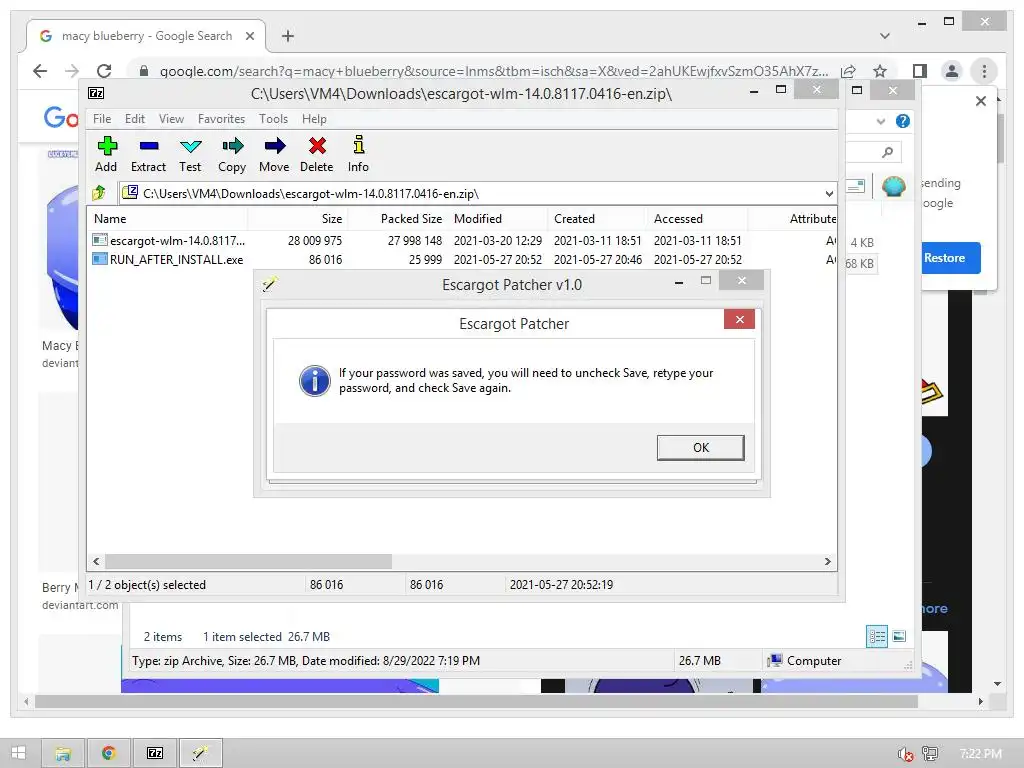Confirm the Escargot Patcher message with OK
The width and height of the screenshot is (1024, 768).
pyautogui.click(x=701, y=447)
